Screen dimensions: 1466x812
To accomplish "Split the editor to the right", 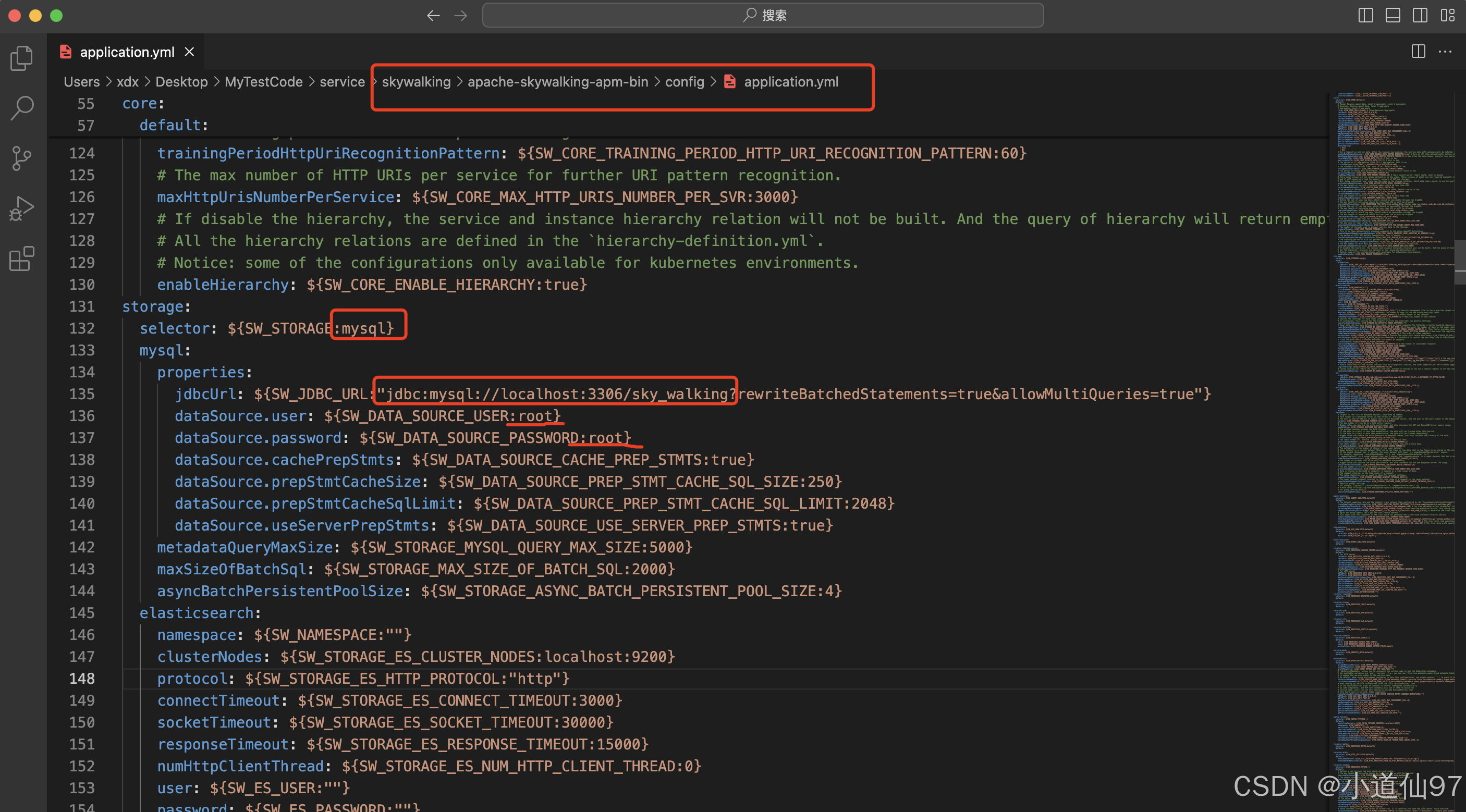I will click(x=1418, y=52).
